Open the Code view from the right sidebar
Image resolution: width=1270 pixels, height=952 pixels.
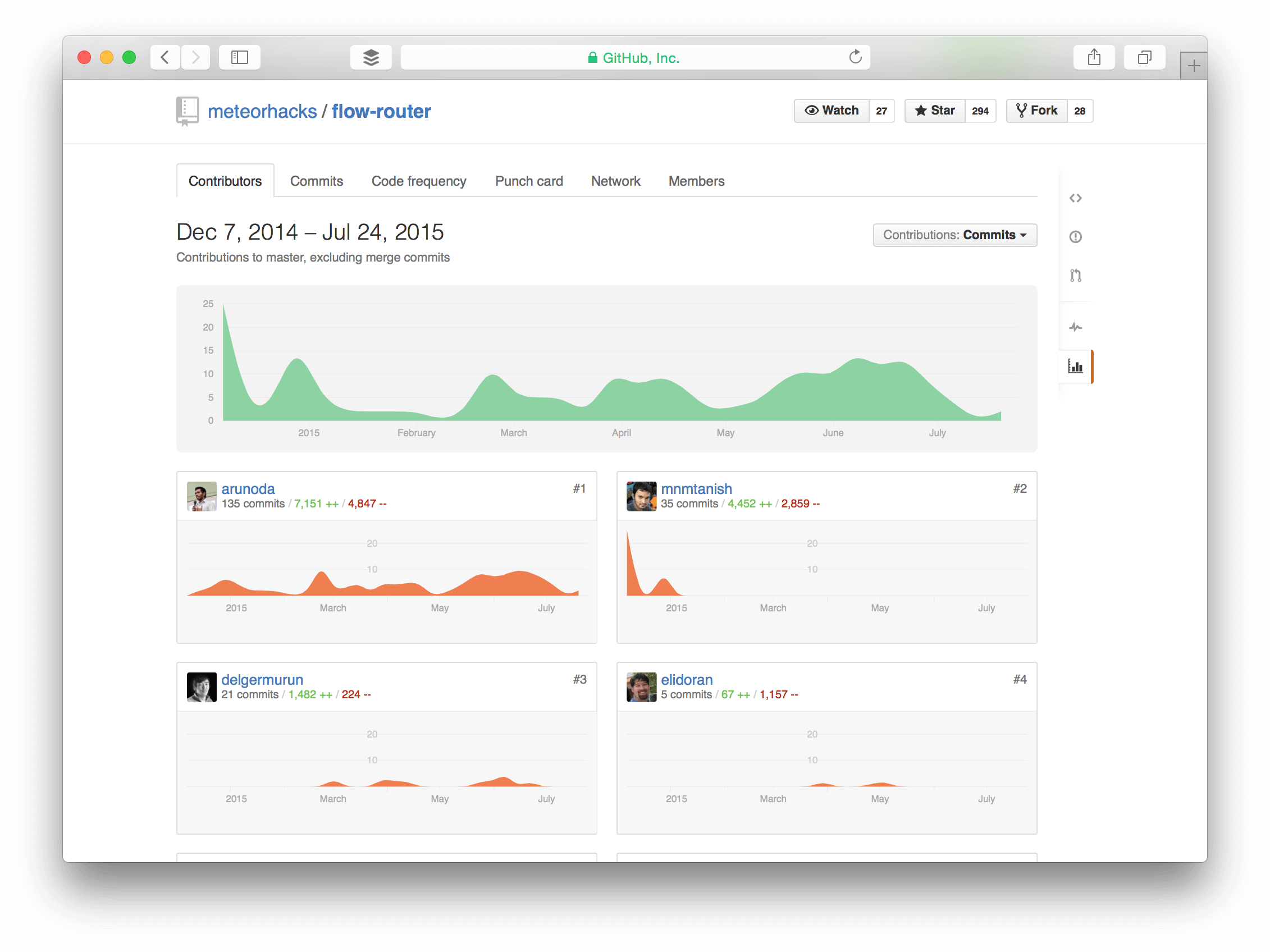tap(1075, 198)
